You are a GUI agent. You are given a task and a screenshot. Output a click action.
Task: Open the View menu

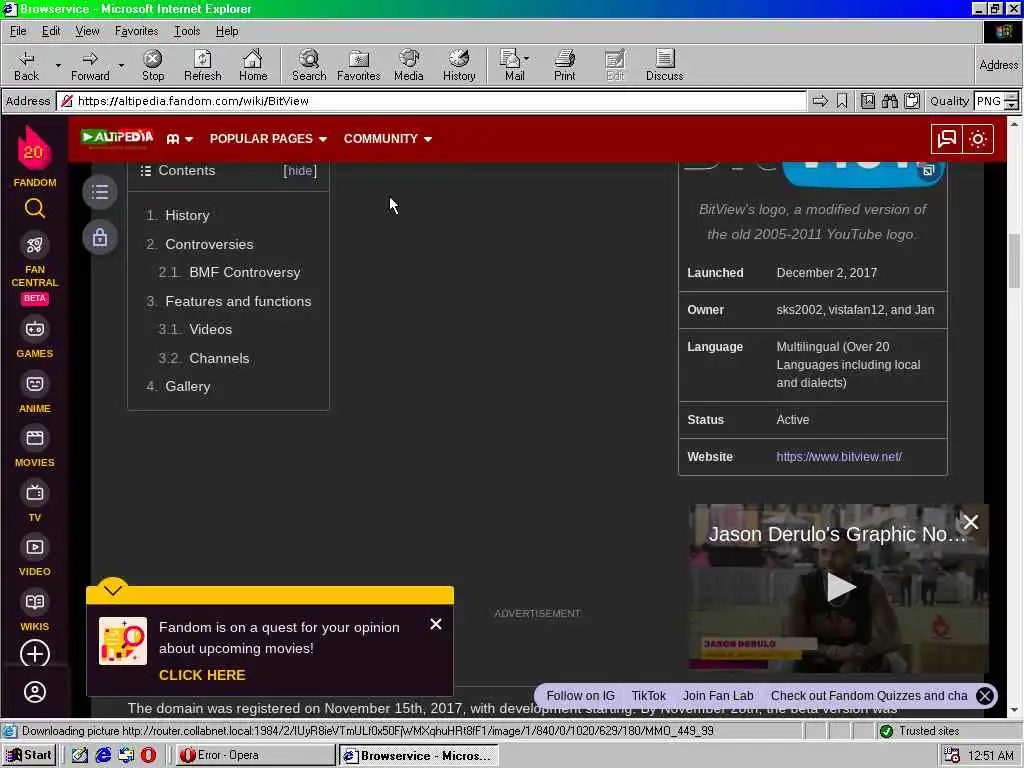coord(87,31)
